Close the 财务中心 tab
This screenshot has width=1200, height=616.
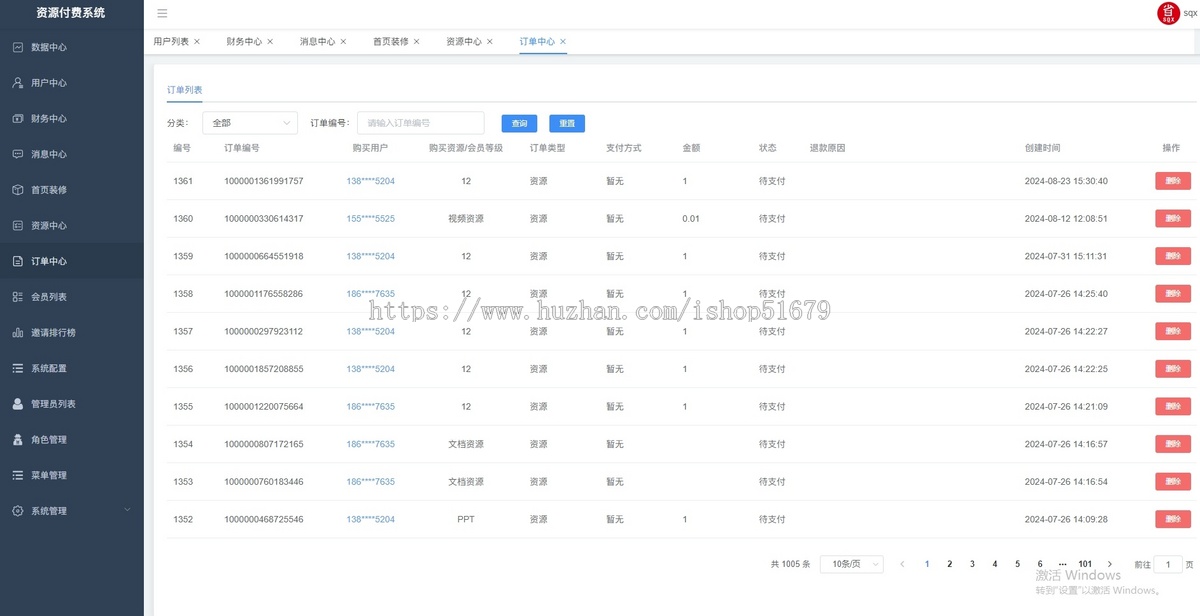[x=270, y=41]
